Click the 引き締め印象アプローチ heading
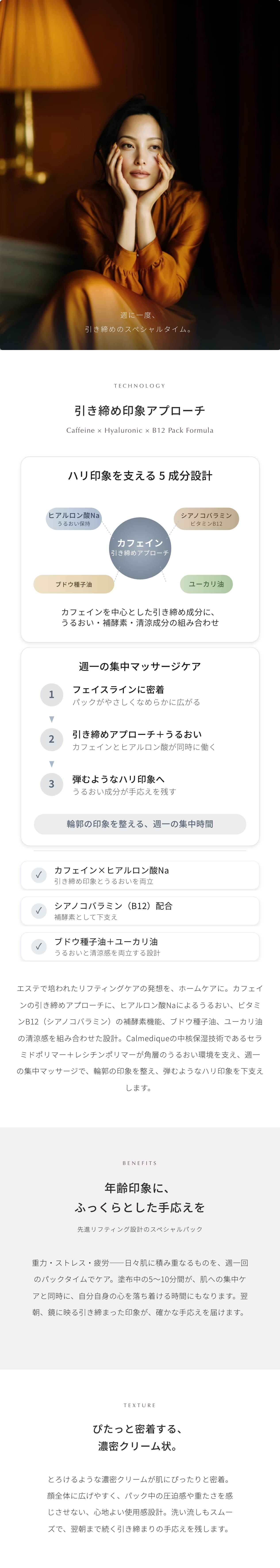280x1568 pixels. click(140, 410)
